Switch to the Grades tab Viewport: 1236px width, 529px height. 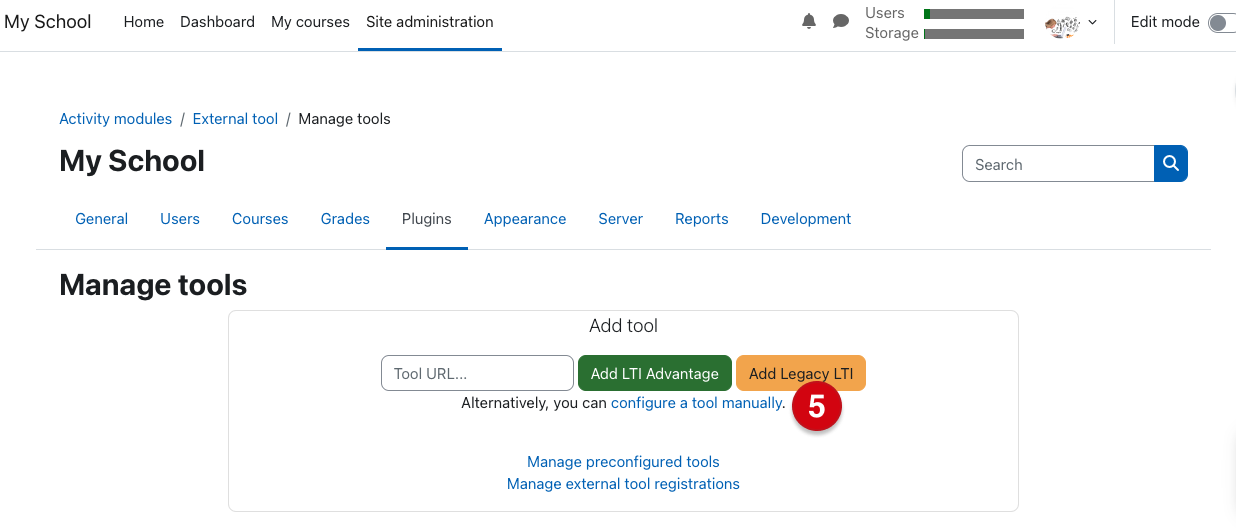point(345,218)
